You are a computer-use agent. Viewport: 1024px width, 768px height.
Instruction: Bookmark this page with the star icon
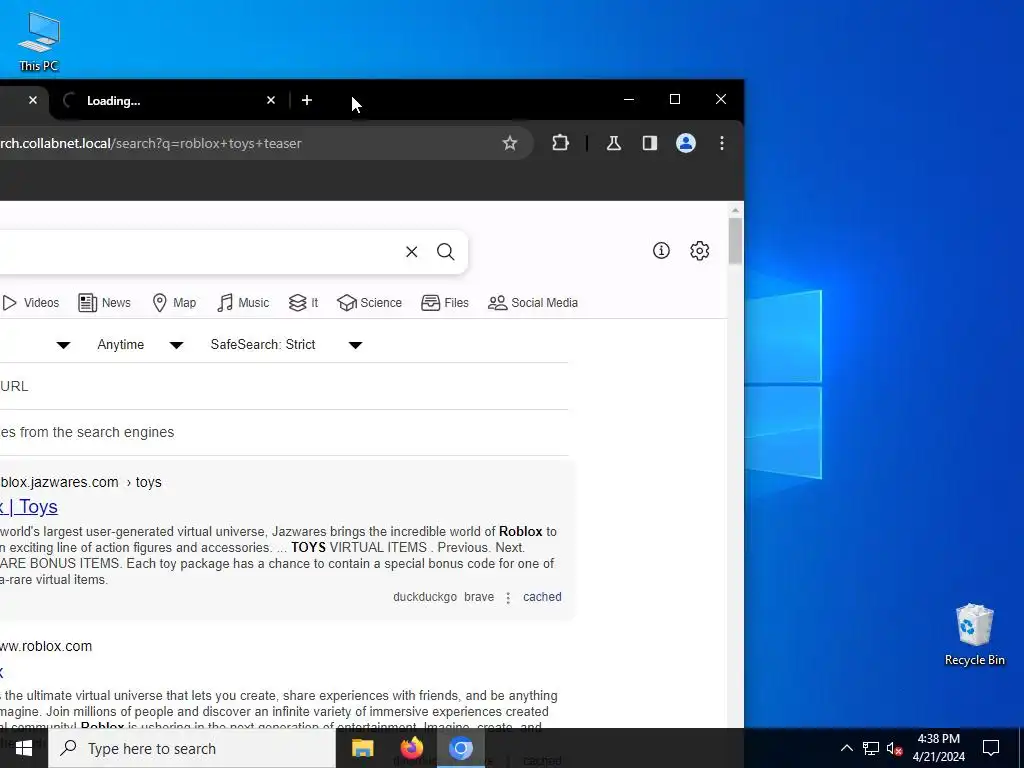pos(510,143)
